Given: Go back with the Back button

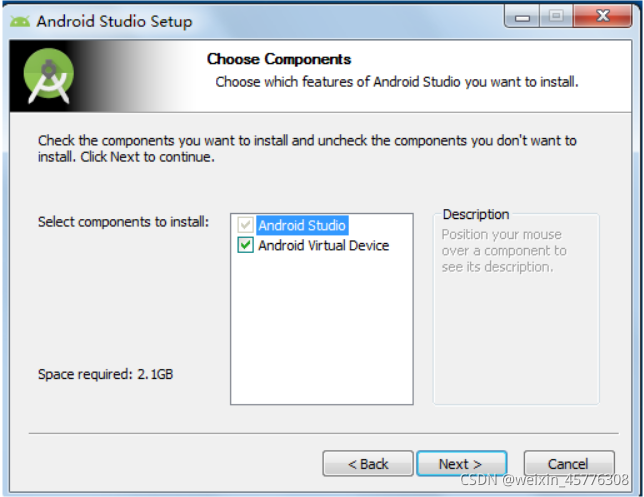Looking at the screenshot, I should point(368,464).
